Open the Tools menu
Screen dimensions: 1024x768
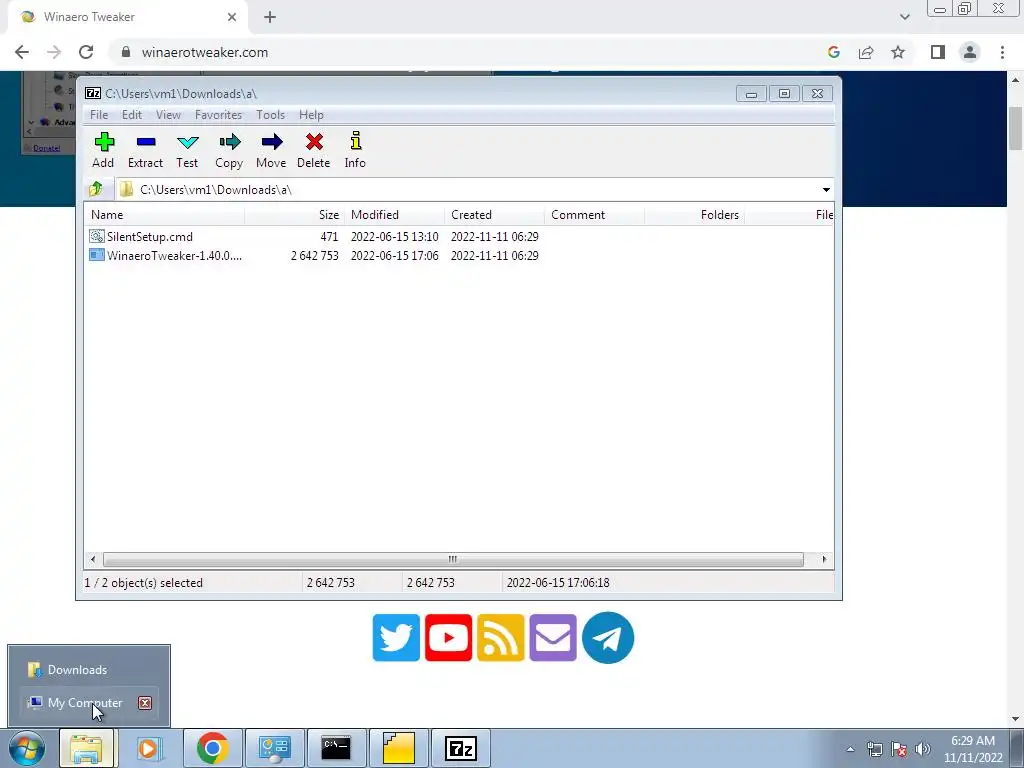tap(270, 115)
